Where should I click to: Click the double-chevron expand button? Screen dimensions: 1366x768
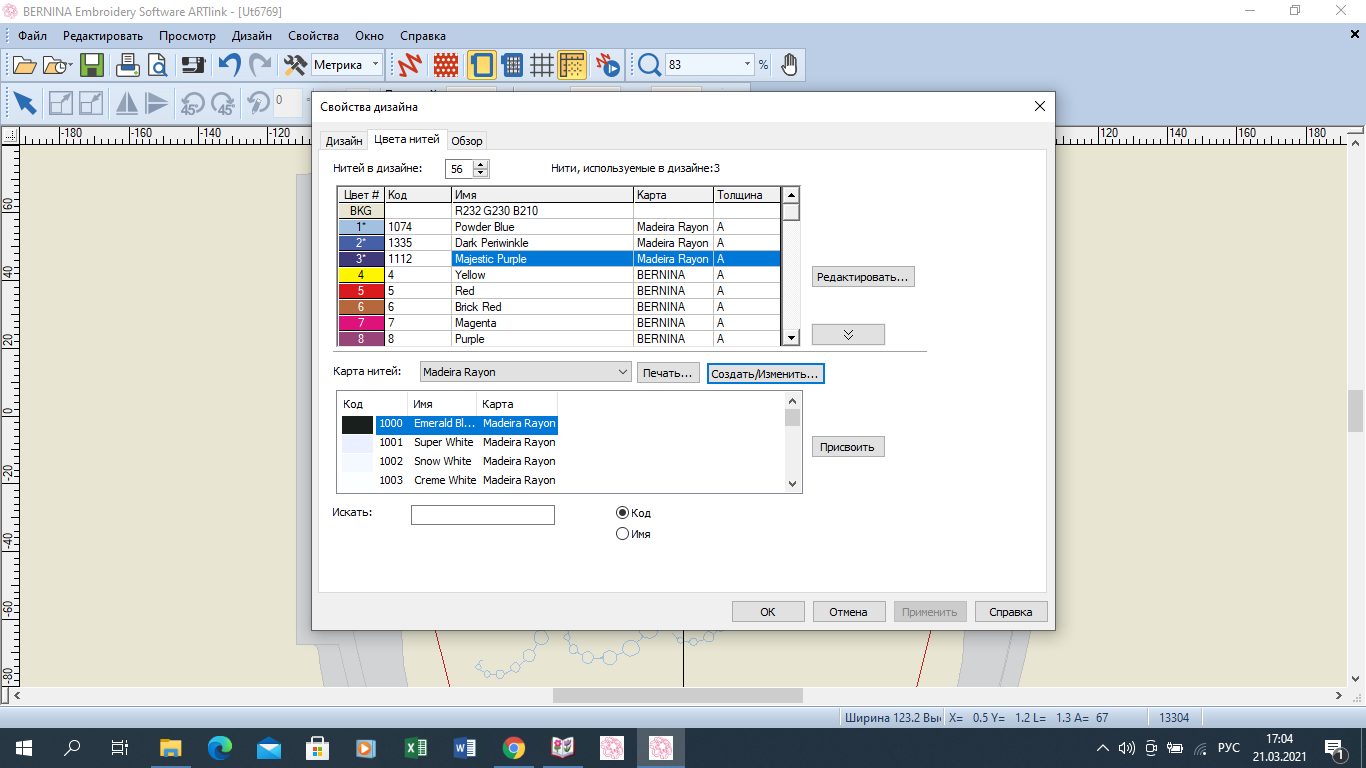848,335
